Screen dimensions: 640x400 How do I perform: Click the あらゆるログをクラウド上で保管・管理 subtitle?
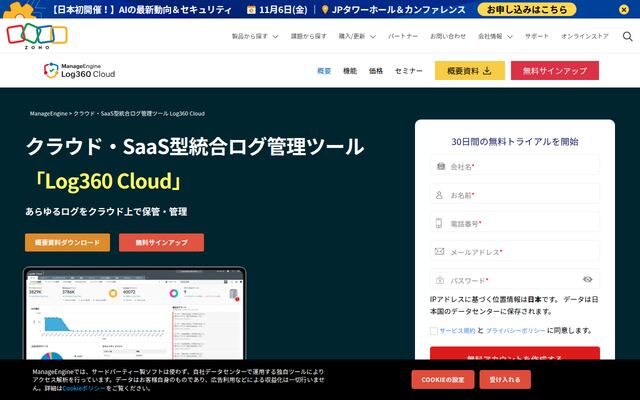click(x=106, y=211)
